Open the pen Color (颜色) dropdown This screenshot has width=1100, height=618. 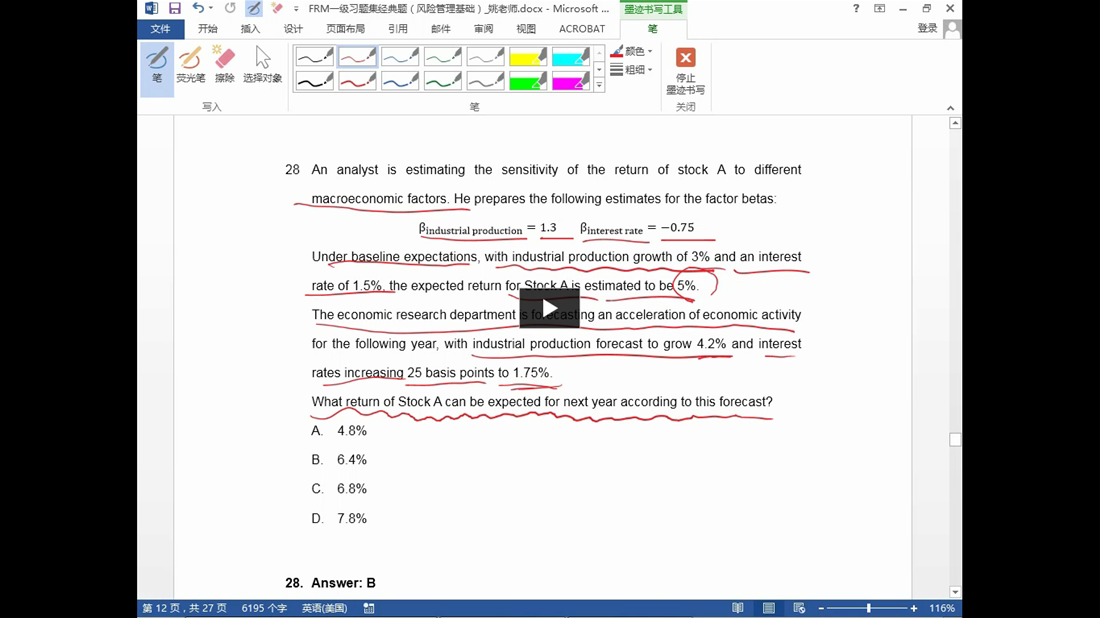click(x=632, y=52)
